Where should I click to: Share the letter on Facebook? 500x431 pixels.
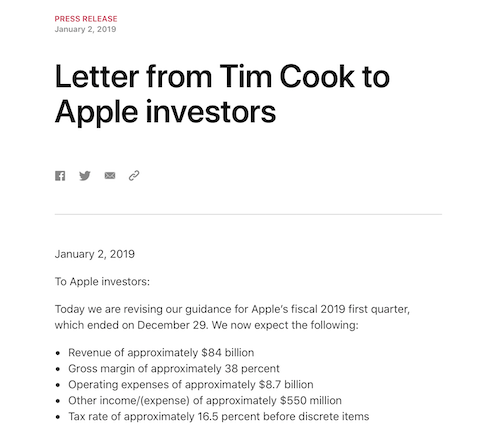(x=60, y=176)
